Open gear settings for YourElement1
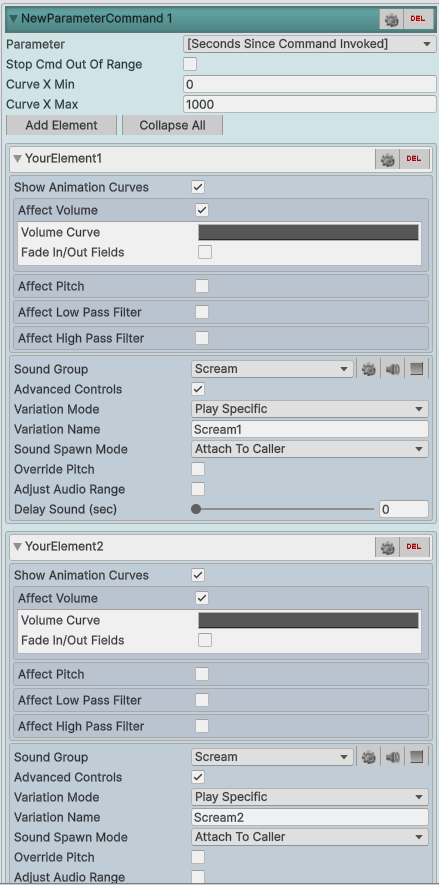Image resolution: width=439 pixels, height=885 pixels. coord(388,159)
